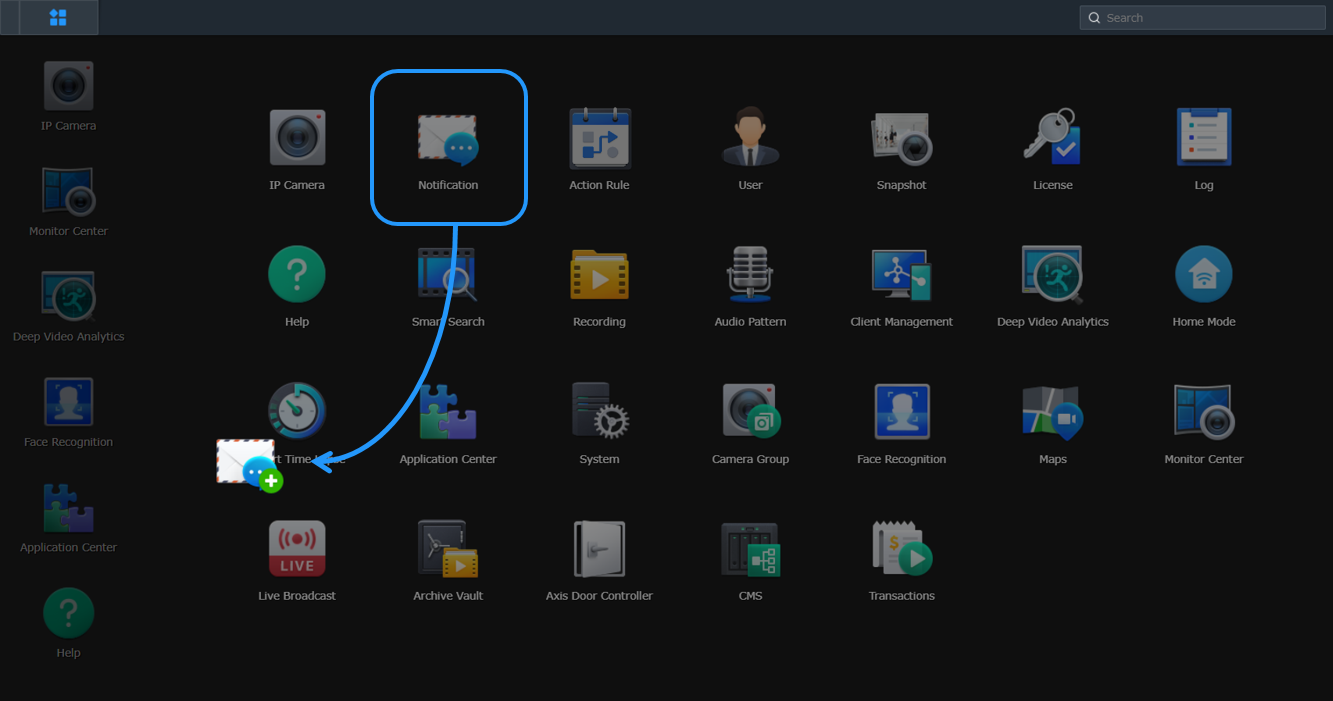Enable Home Mode
Image resolution: width=1333 pixels, height=701 pixels.
(x=1203, y=274)
